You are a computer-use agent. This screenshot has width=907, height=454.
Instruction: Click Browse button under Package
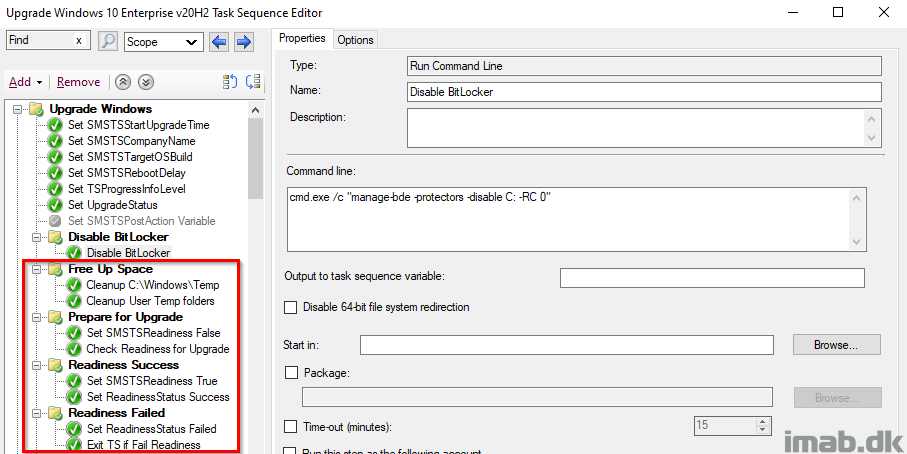tap(836, 398)
